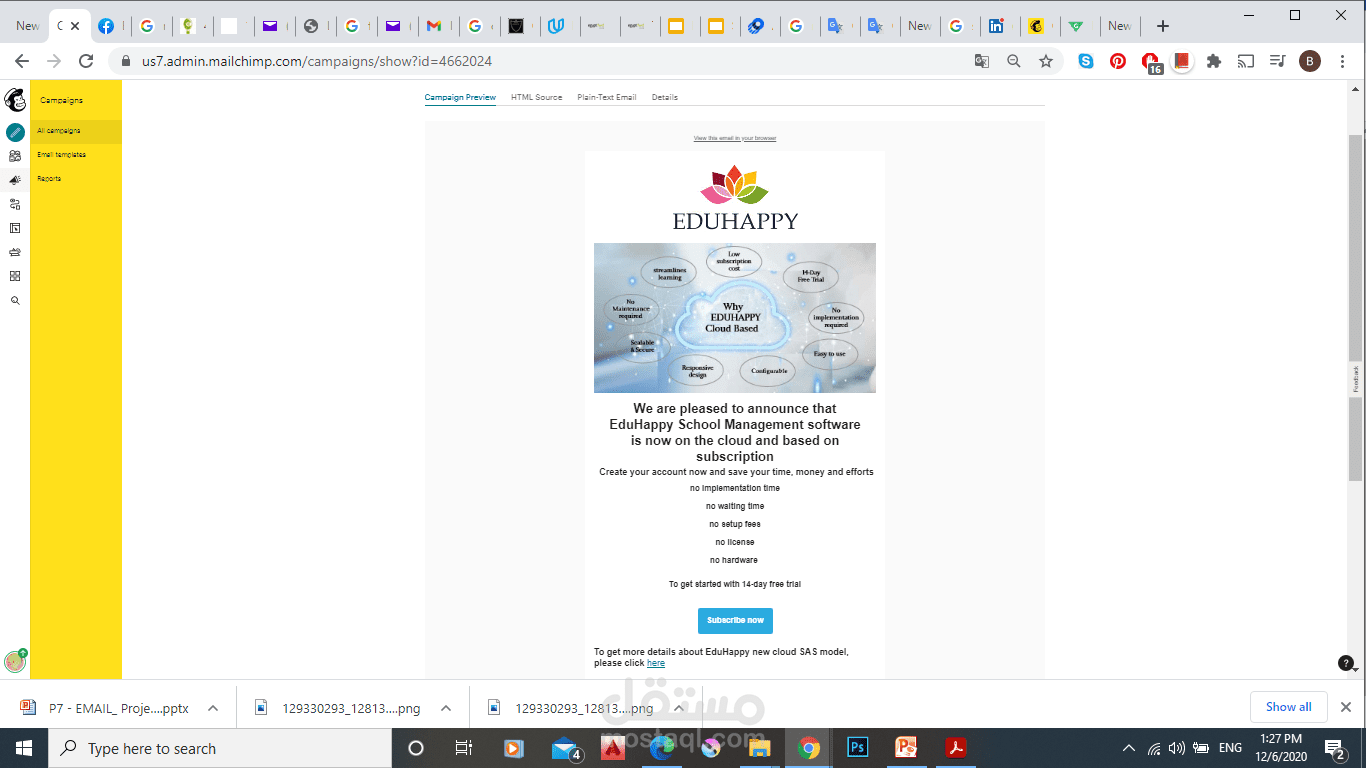Viewport: 1366px width, 768px height.
Task: Expand options for P7 - EMAIL pptx download
Action: 213,708
